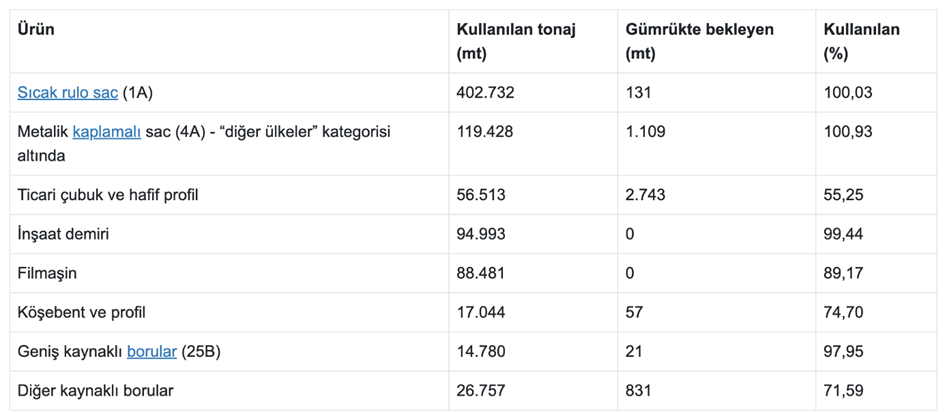The image size is (945, 412).
Task: Click the "Diğer kaynaklı borular" row label
Action: point(88,390)
